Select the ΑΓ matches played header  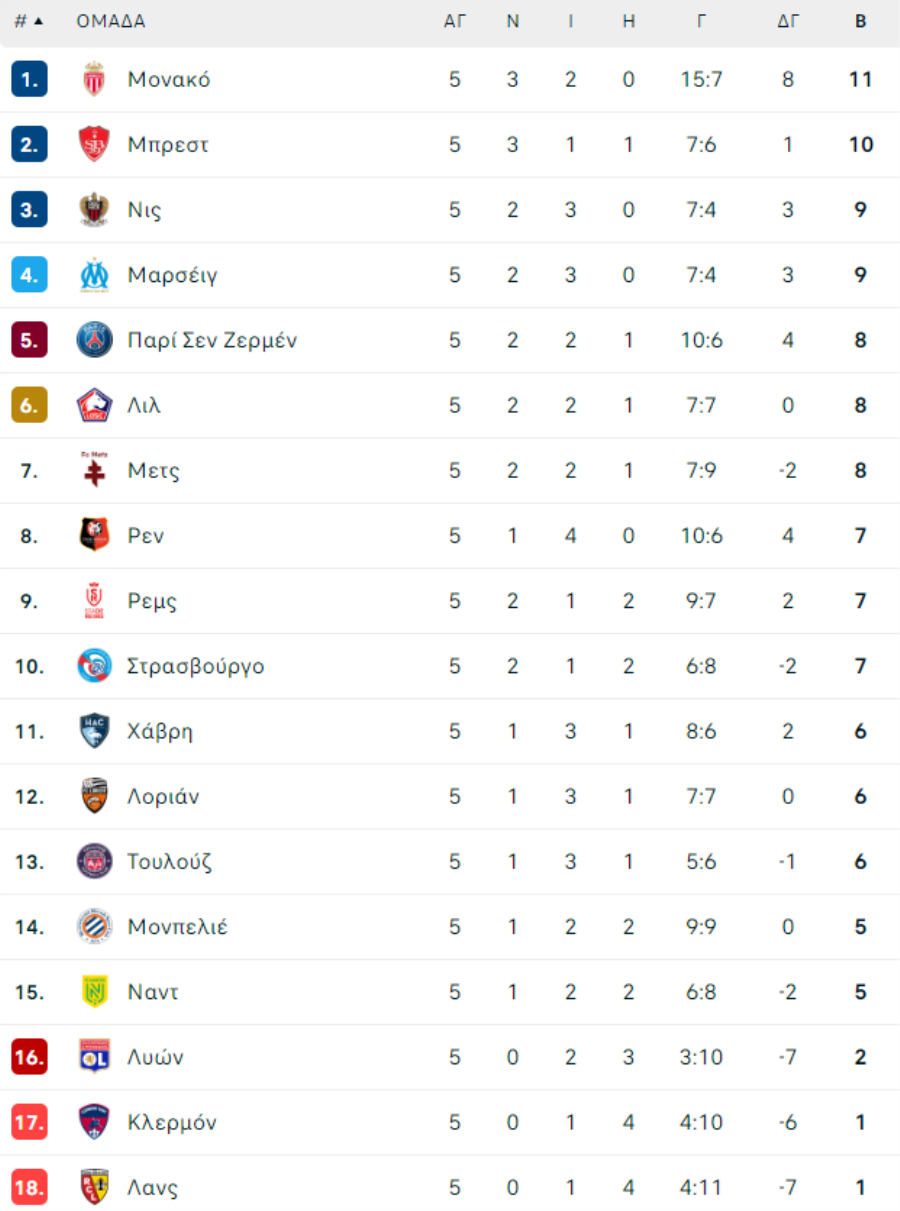pyautogui.click(x=455, y=21)
